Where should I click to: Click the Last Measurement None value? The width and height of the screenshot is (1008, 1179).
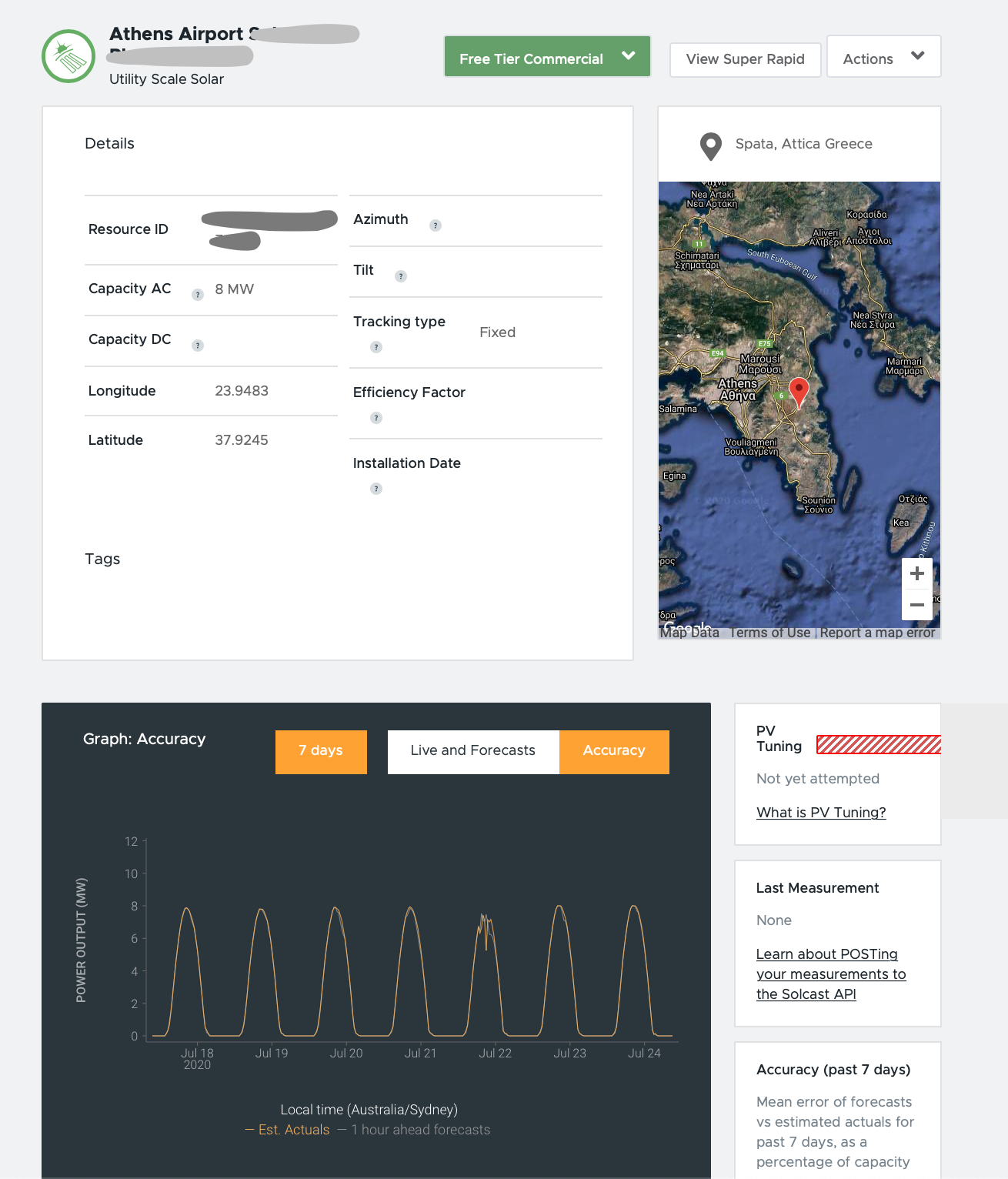tap(774, 920)
